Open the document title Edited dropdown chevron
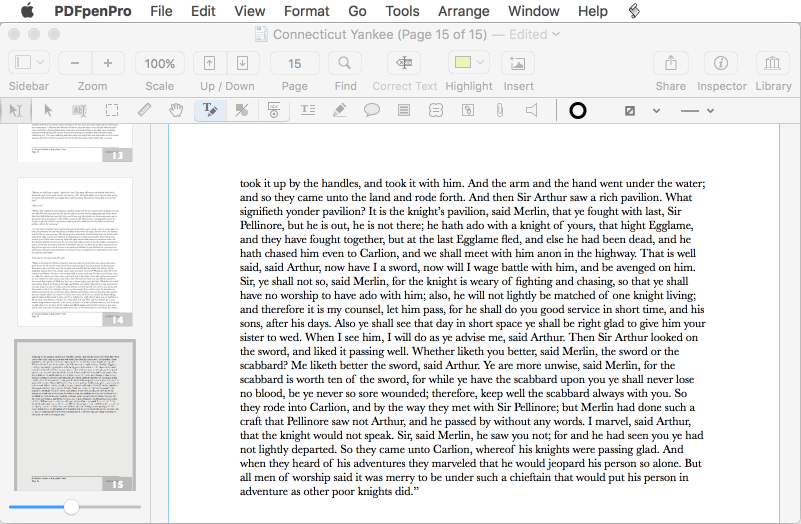This screenshot has height=524, width=801. (556, 34)
